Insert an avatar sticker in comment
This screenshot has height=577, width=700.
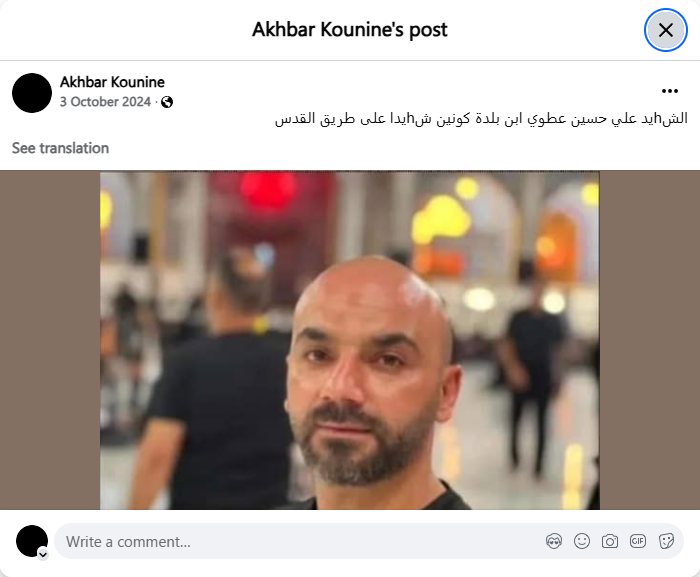click(x=554, y=542)
